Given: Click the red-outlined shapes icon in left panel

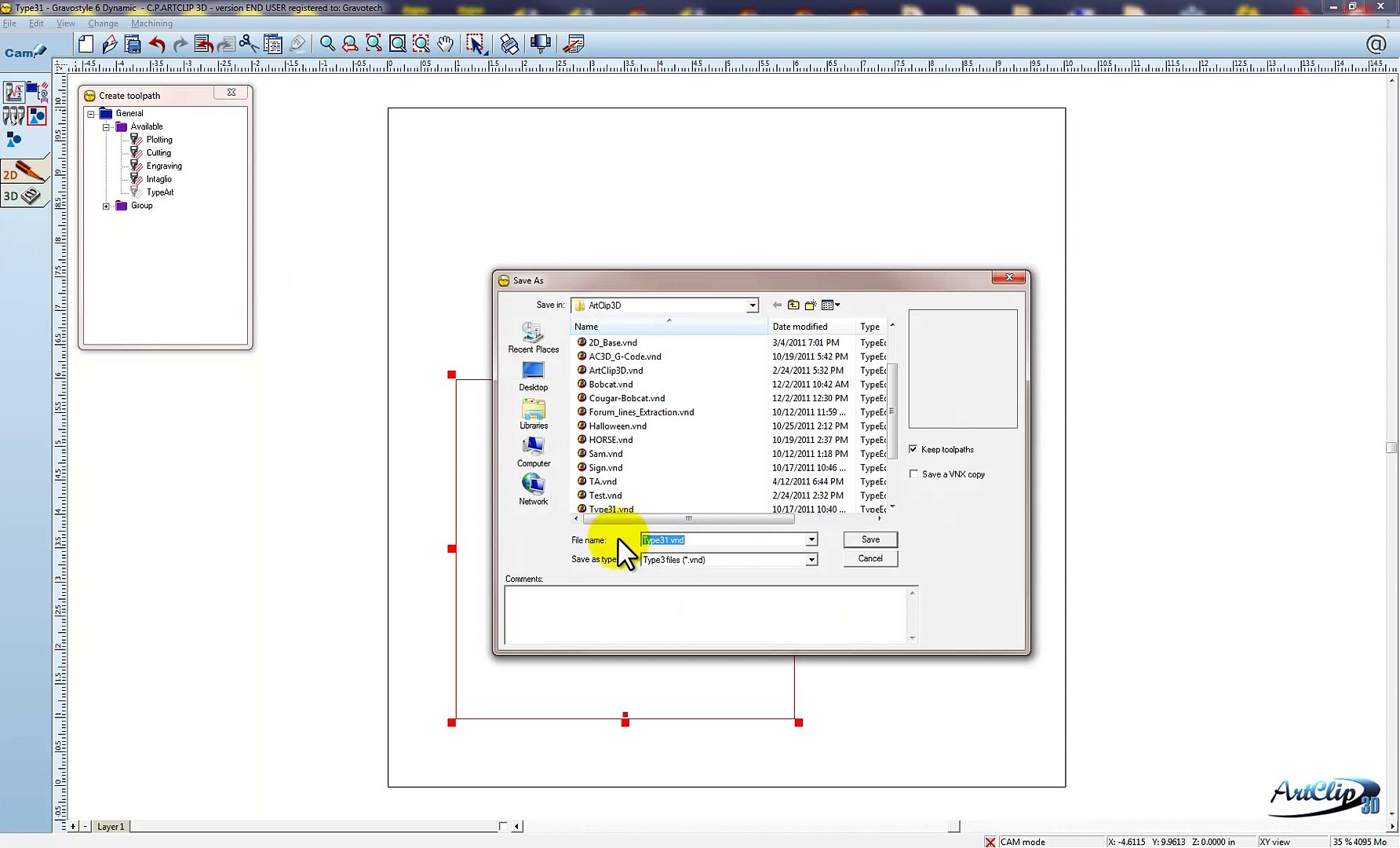Looking at the screenshot, I should click(x=37, y=116).
